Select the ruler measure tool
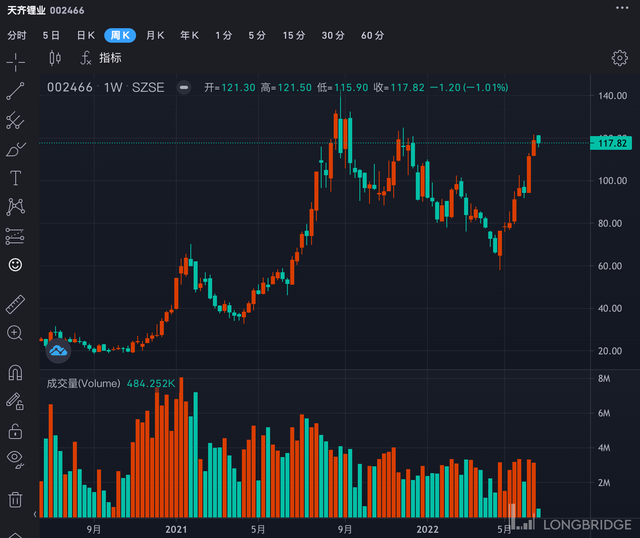 (x=16, y=304)
